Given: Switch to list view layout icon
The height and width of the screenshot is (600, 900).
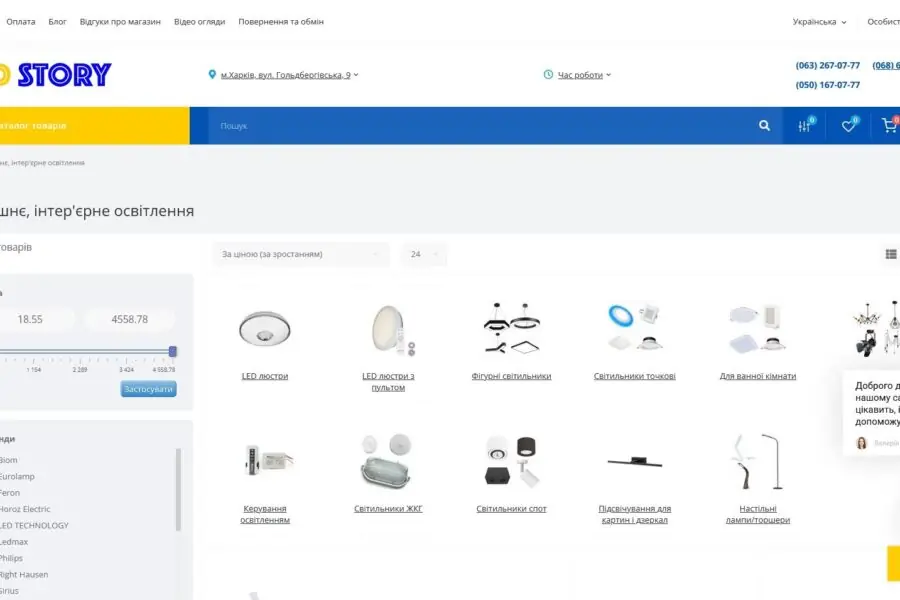Looking at the screenshot, I should tap(890, 254).
